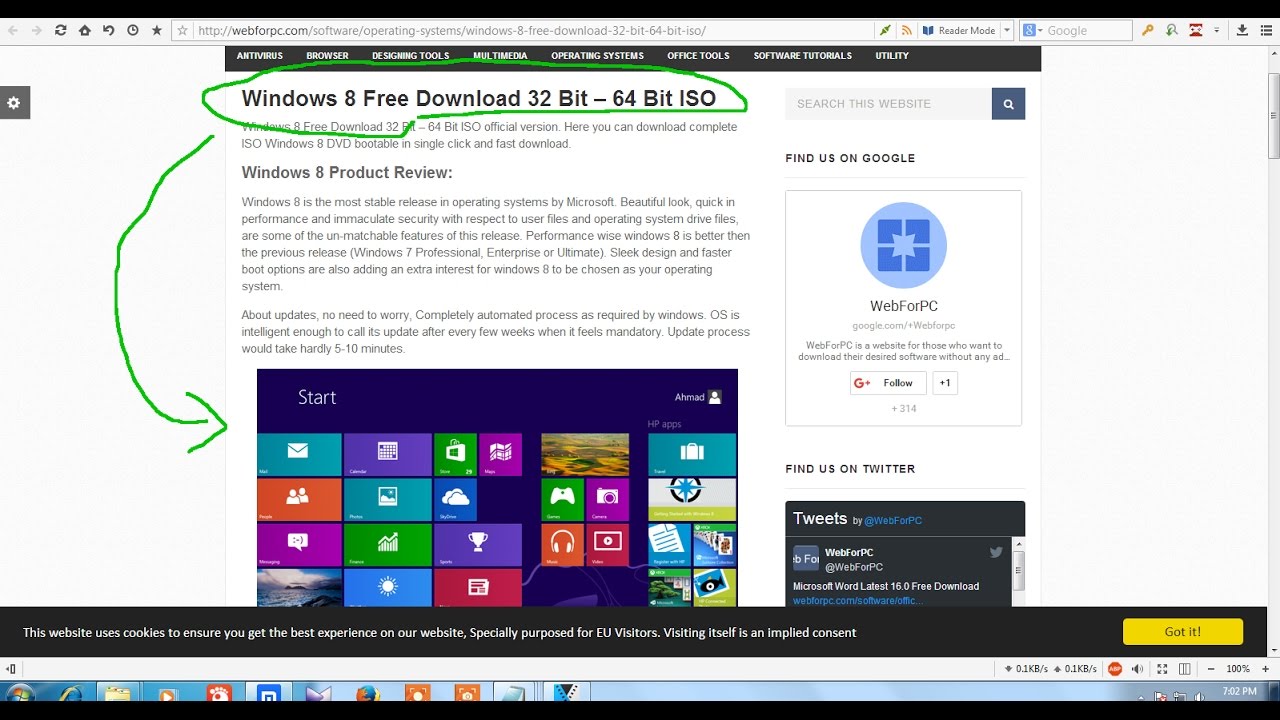This screenshot has width=1280, height=720.
Task: Bookmark page with address bar star
Action: [x=183, y=31]
